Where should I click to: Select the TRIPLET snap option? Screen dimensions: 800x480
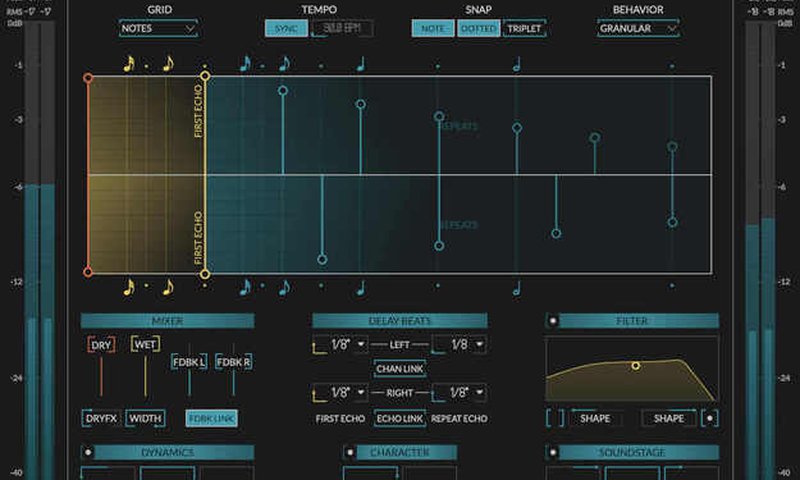pos(524,28)
